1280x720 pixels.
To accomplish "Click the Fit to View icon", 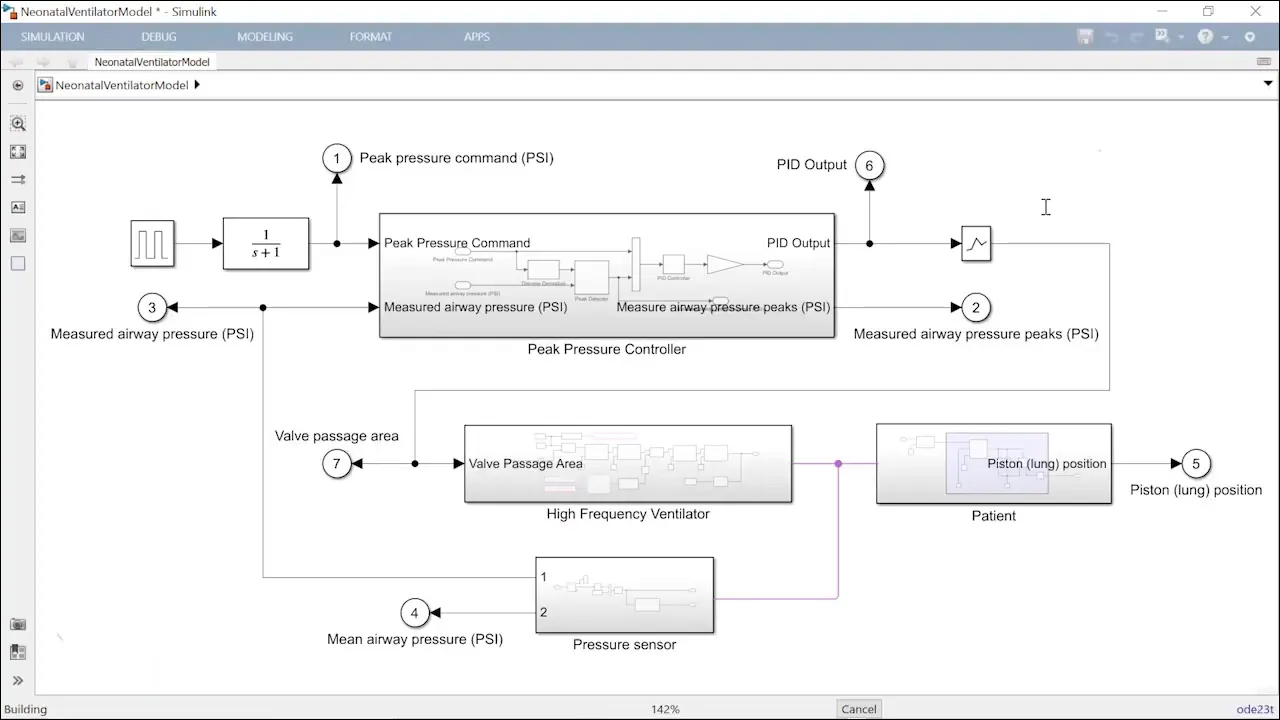I will pyautogui.click(x=18, y=152).
